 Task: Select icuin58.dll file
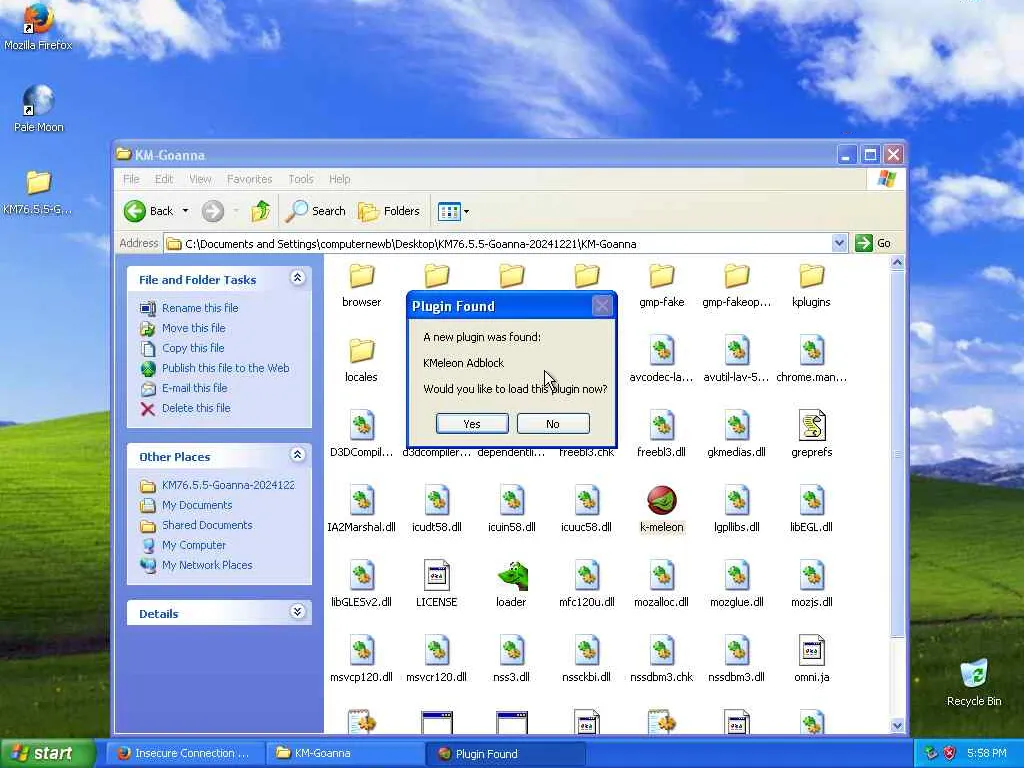click(x=511, y=507)
